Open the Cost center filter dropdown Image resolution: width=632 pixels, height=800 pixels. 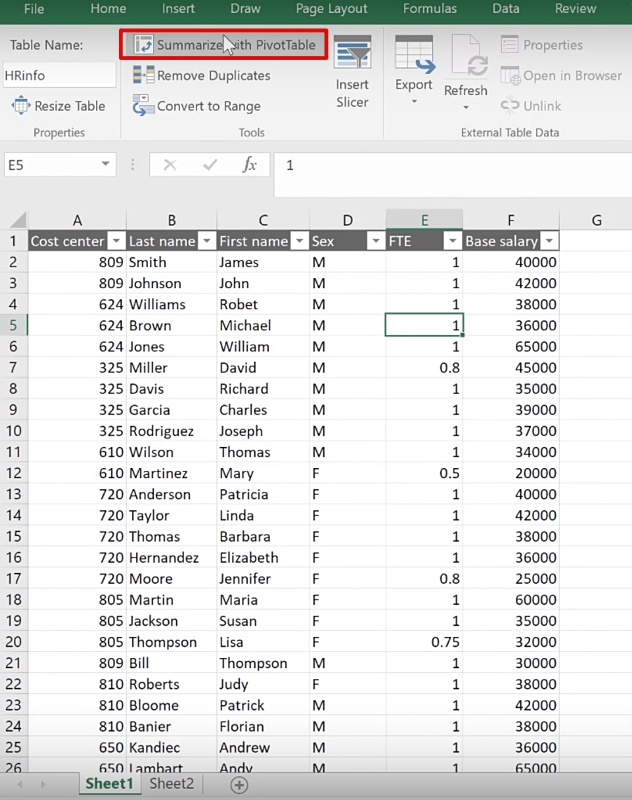point(116,241)
